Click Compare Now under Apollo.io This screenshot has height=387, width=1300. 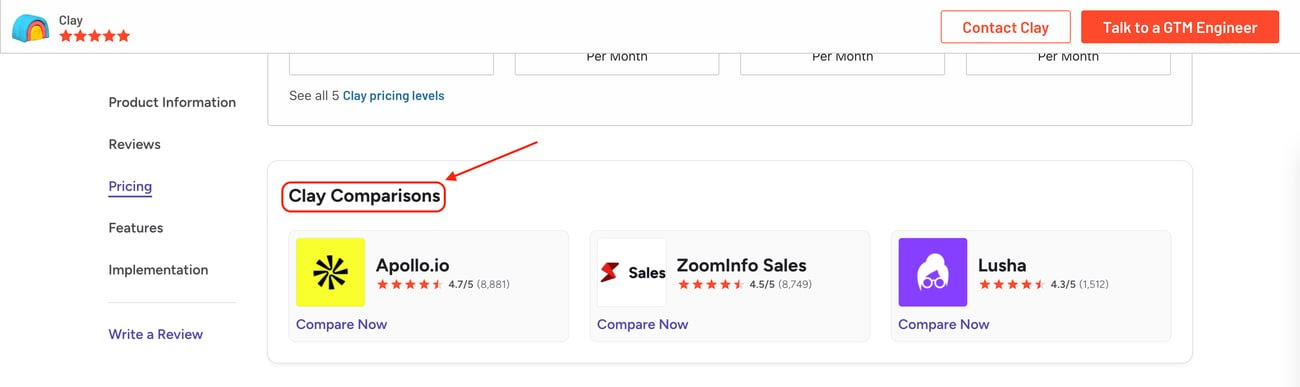[342, 324]
